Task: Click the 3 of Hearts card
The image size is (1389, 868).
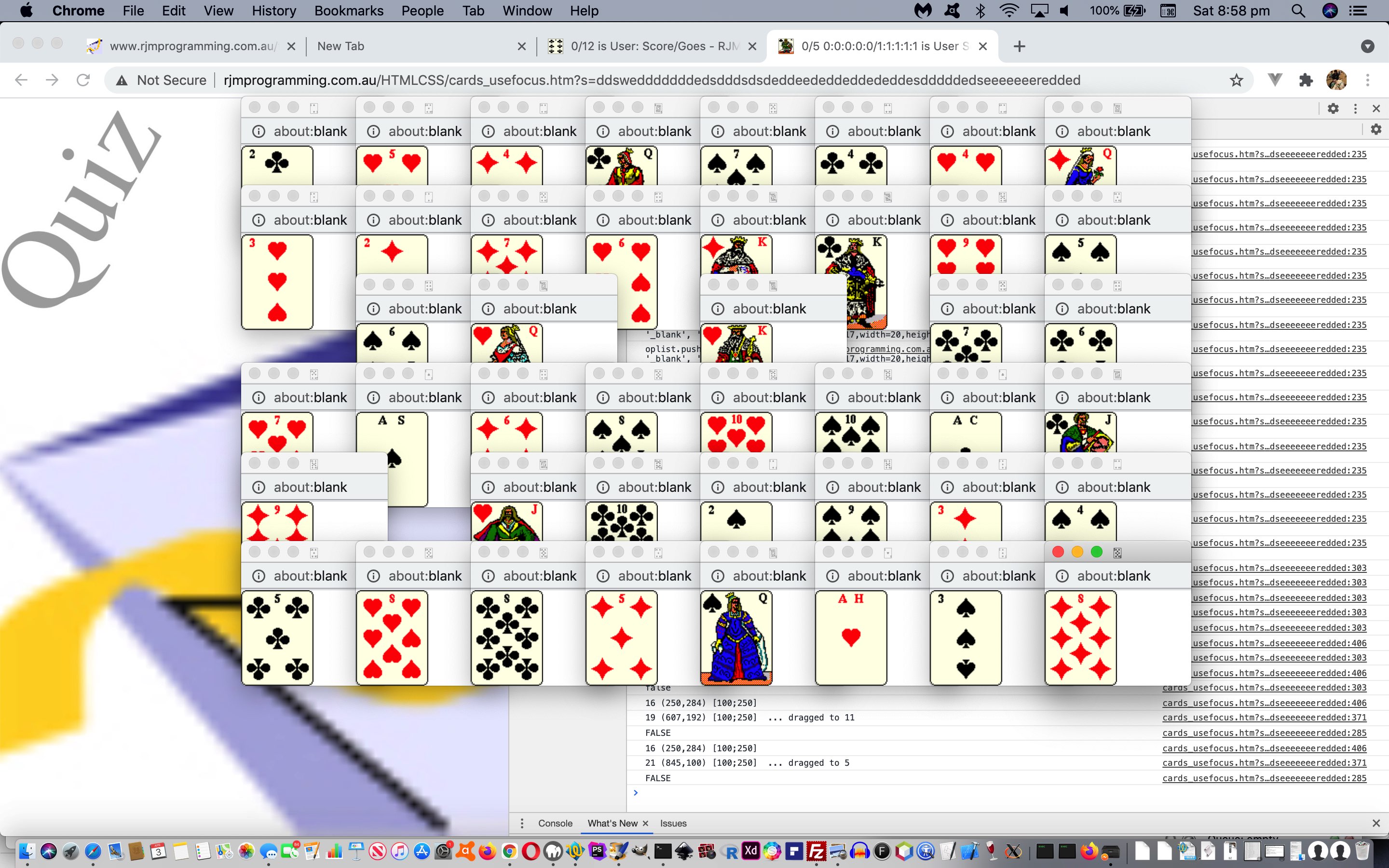Action: (277, 282)
